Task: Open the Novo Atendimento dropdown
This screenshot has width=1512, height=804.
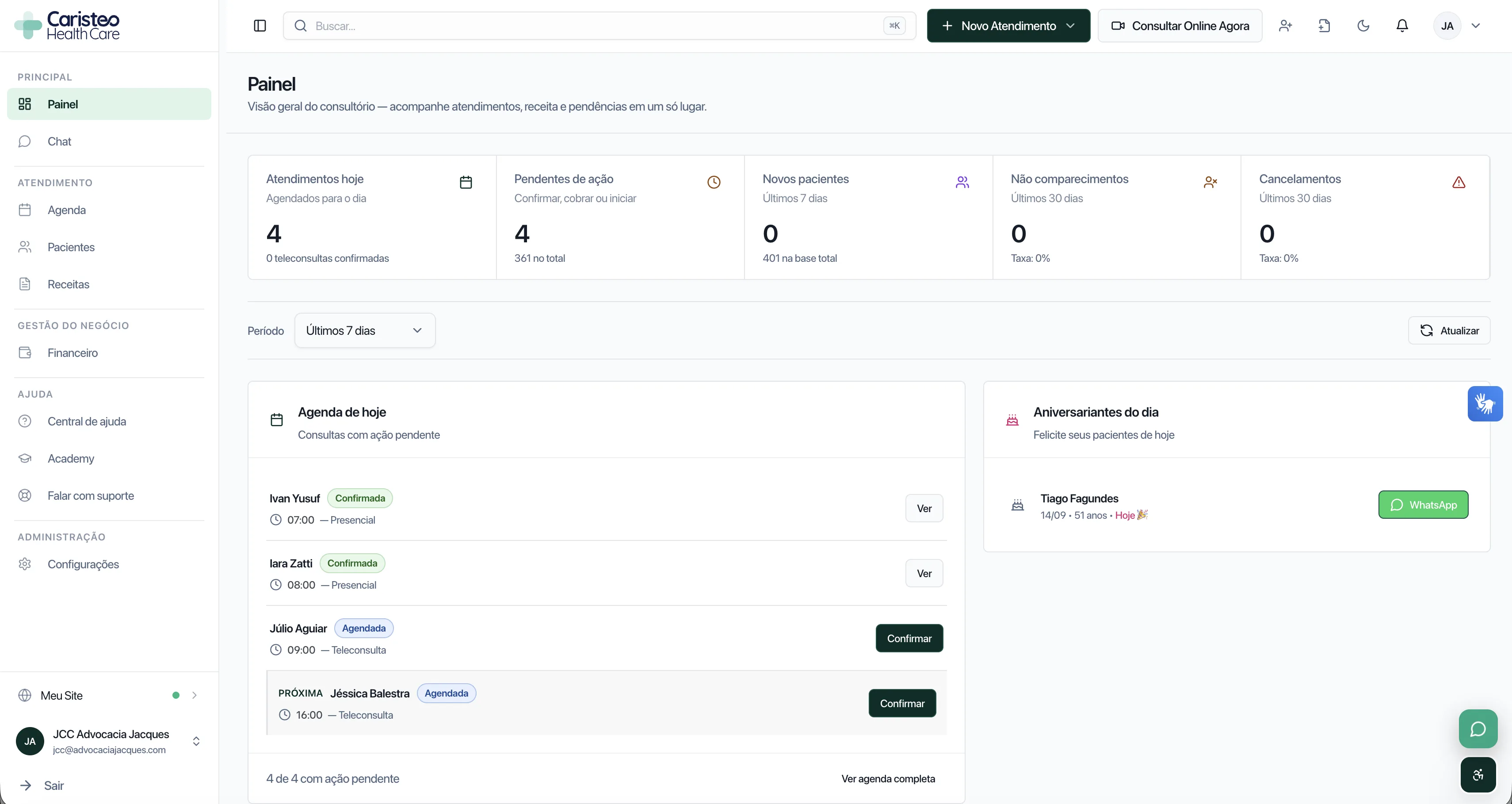Action: [x=1008, y=26]
